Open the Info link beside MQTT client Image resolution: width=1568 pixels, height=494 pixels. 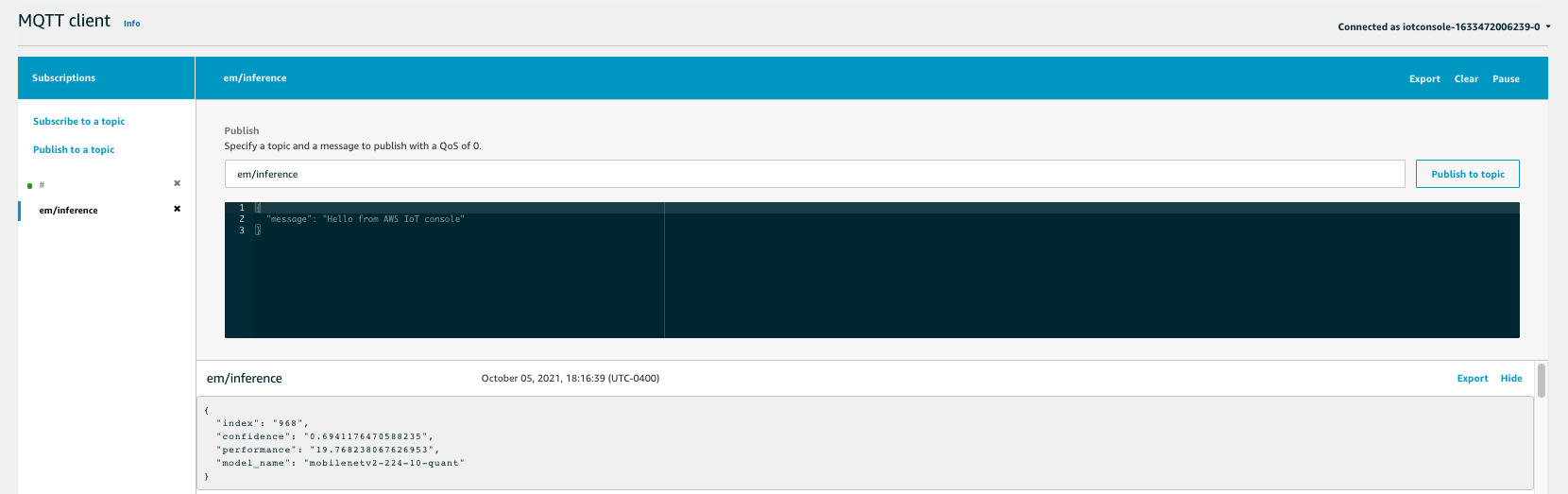[x=131, y=24]
